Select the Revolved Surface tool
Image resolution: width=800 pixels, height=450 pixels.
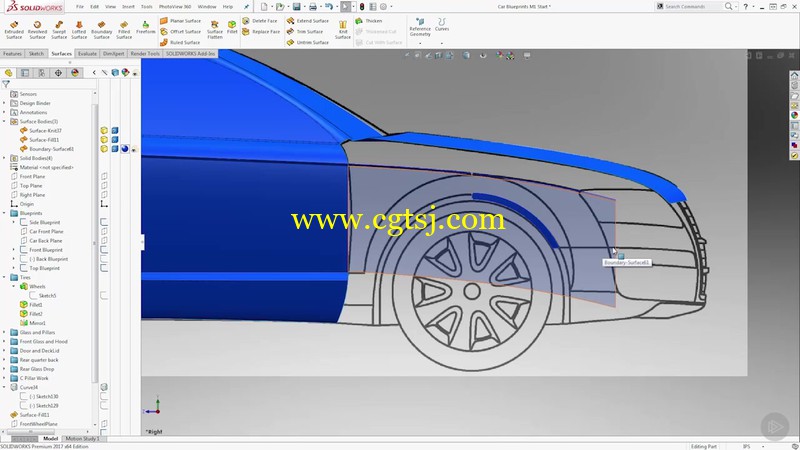(x=37, y=30)
